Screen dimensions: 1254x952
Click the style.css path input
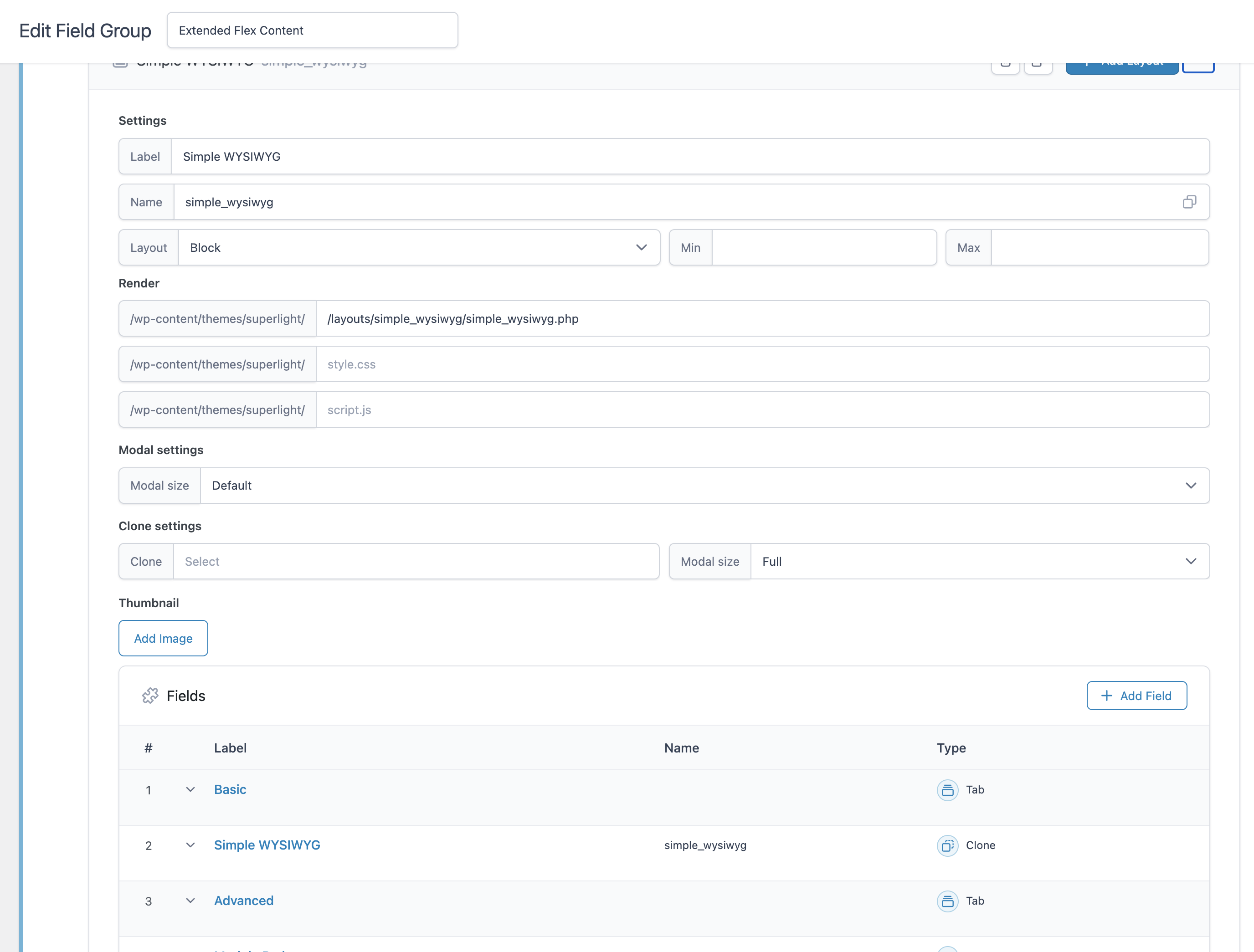tap(762, 364)
